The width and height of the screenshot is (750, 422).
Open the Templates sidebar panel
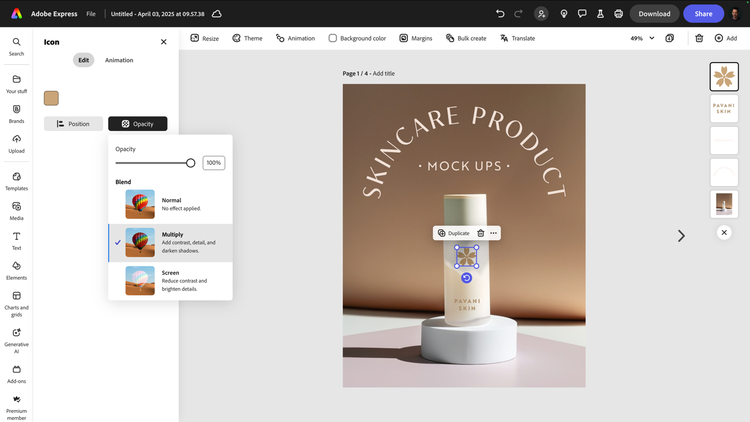point(16,178)
